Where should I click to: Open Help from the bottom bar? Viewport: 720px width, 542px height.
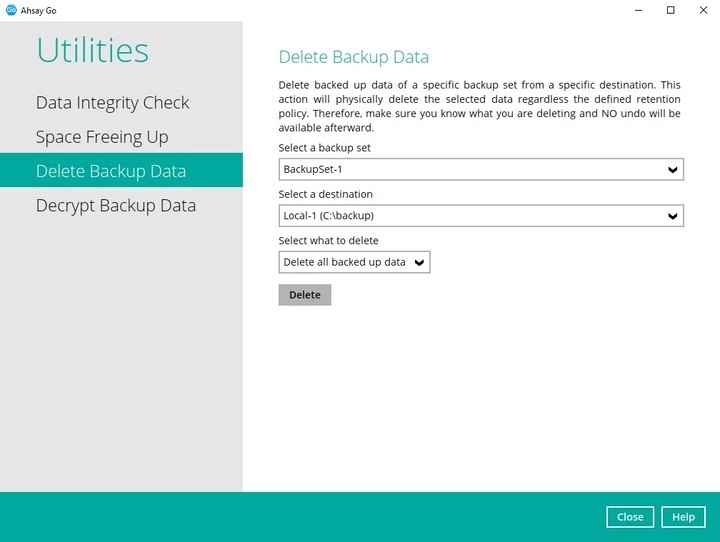click(x=683, y=517)
